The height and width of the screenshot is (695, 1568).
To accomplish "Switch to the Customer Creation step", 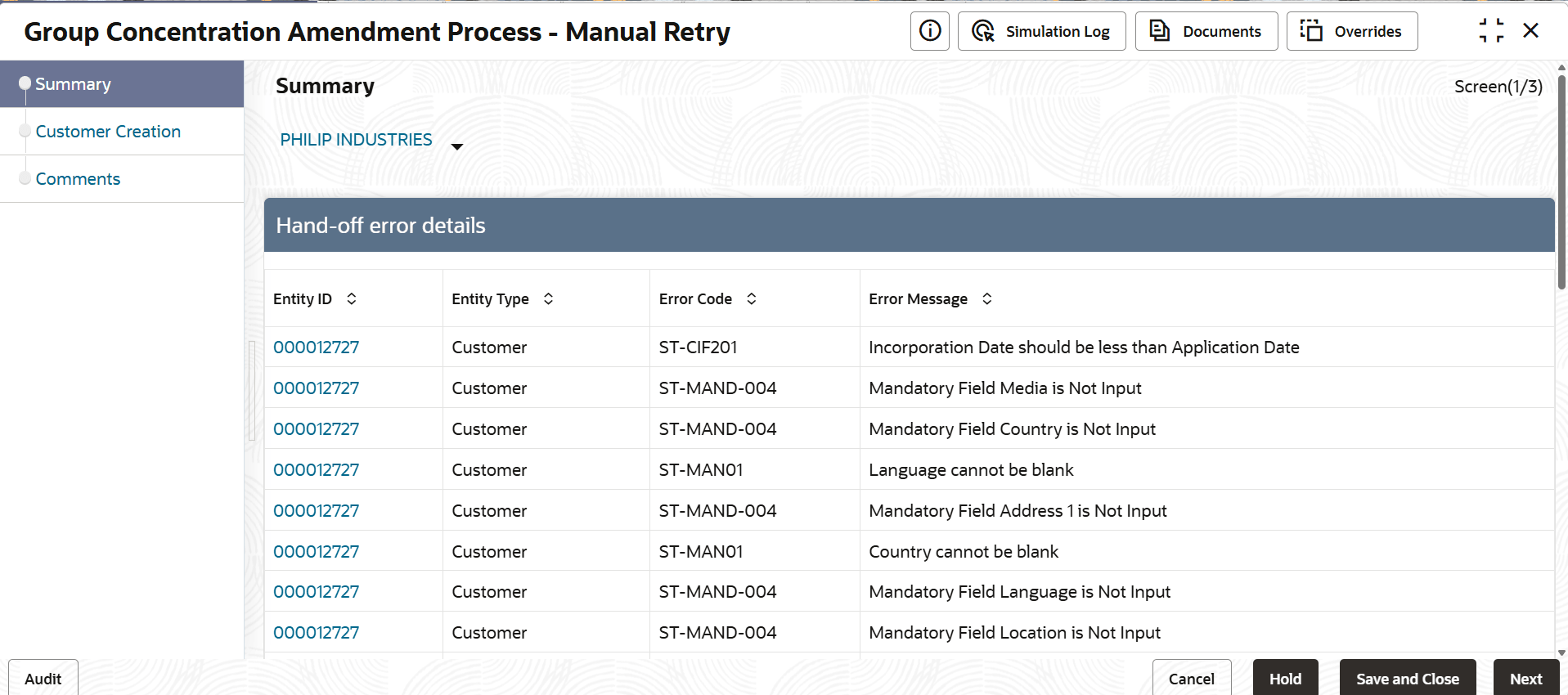I will tap(108, 132).
